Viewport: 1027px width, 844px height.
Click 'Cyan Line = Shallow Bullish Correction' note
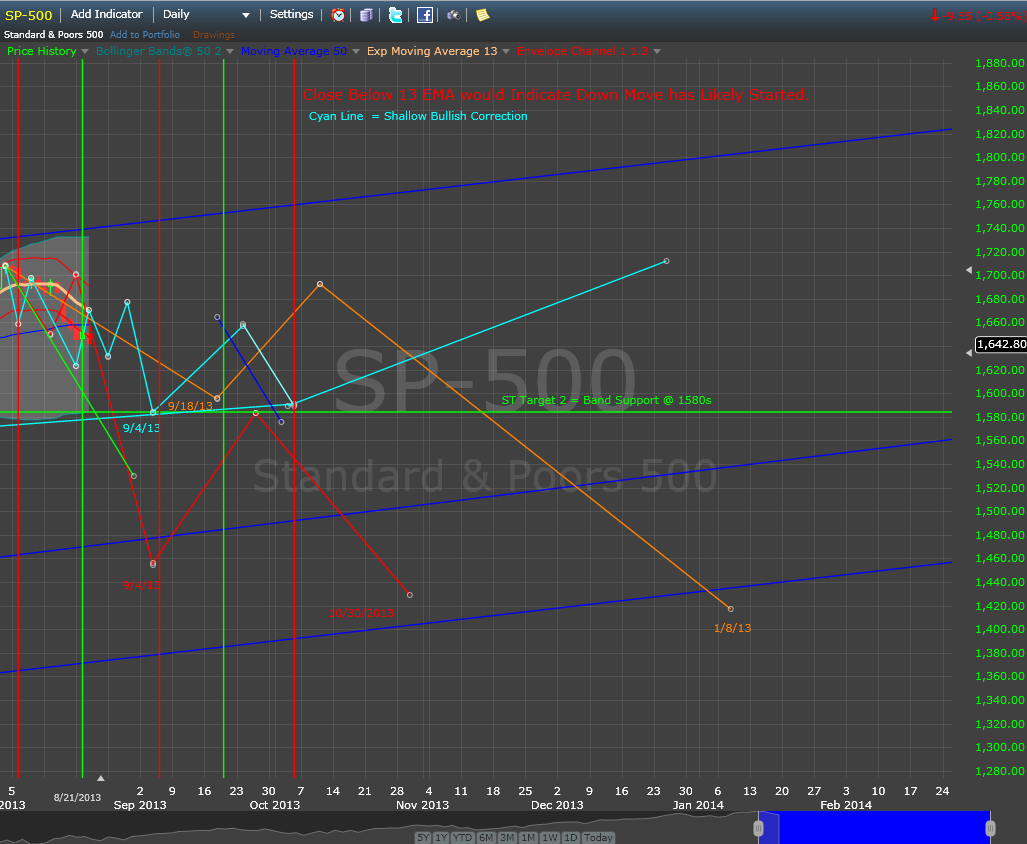click(418, 116)
